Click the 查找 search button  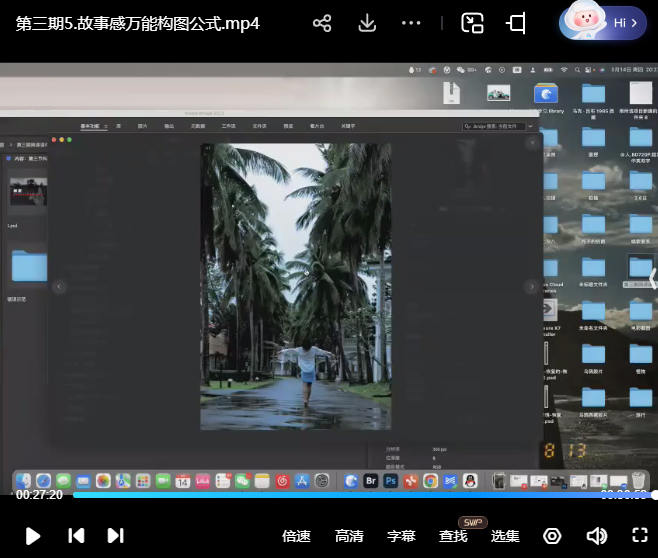pos(453,536)
